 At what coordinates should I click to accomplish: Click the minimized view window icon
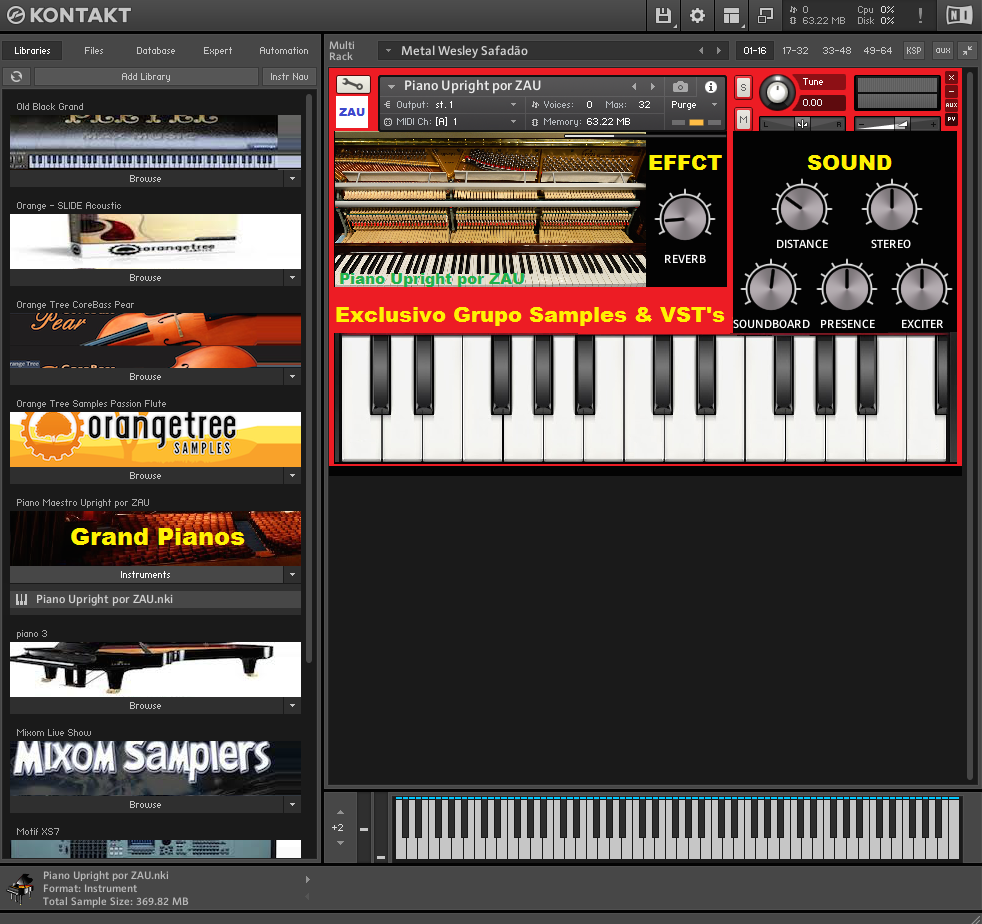[765, 16]
